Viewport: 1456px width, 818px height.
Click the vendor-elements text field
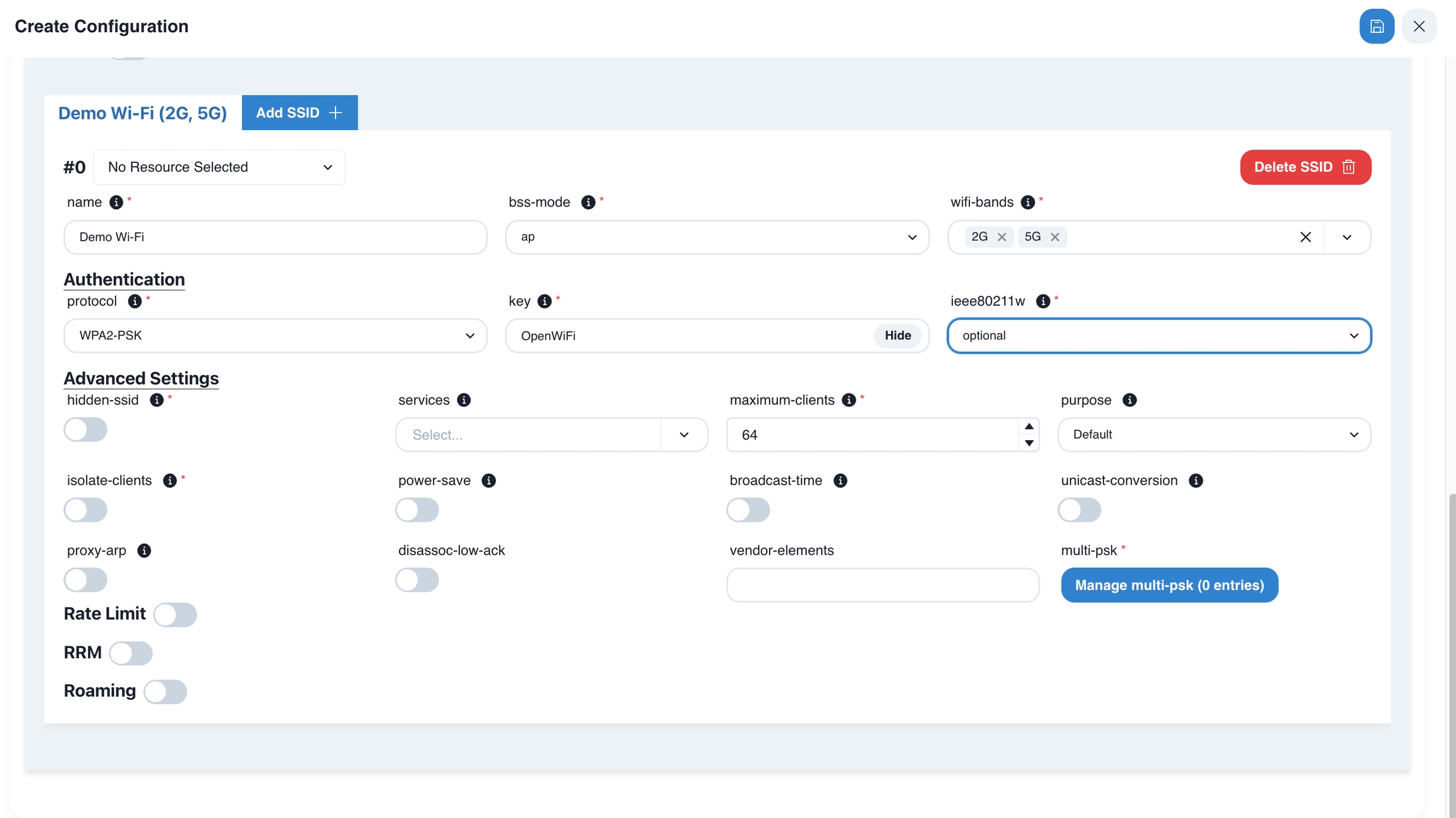point(882,586)
